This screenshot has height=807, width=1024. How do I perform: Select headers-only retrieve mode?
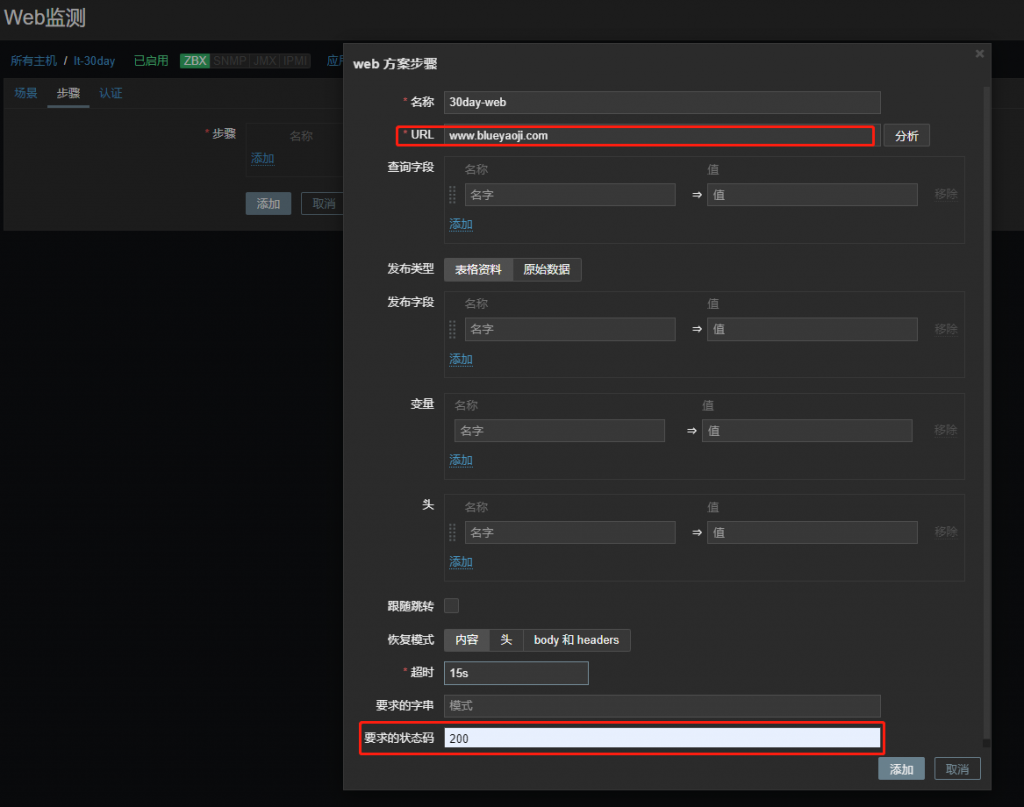pyautogui.click(x=506, y=640)
